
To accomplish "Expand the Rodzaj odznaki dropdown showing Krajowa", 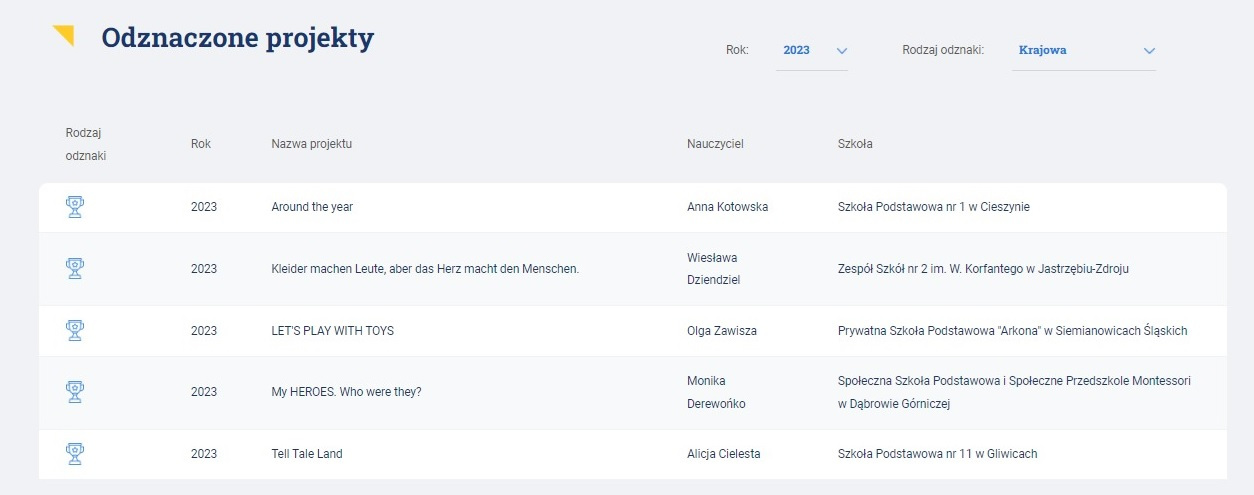I will (1084, 50).
